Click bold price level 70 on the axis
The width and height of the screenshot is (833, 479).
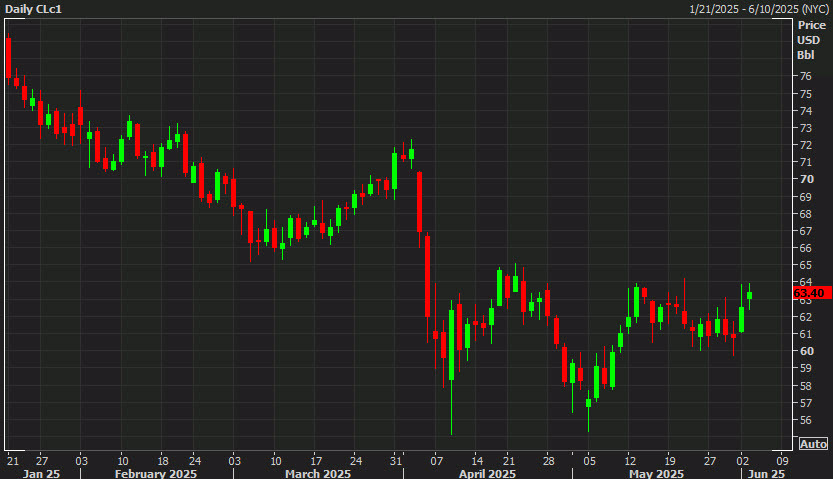tap(806, 179)
